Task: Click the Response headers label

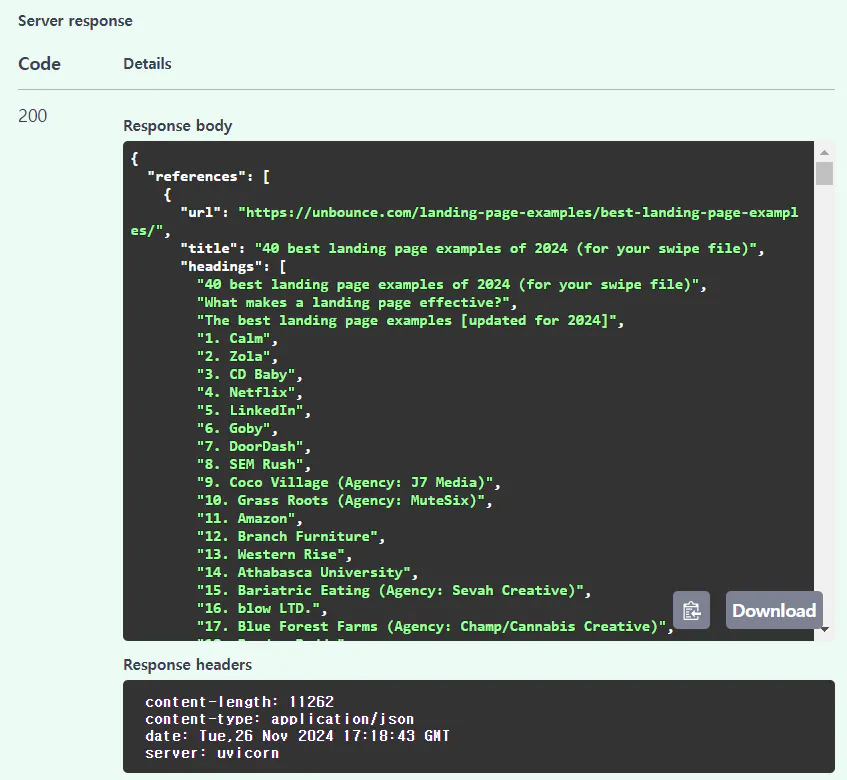Action: 187,664
